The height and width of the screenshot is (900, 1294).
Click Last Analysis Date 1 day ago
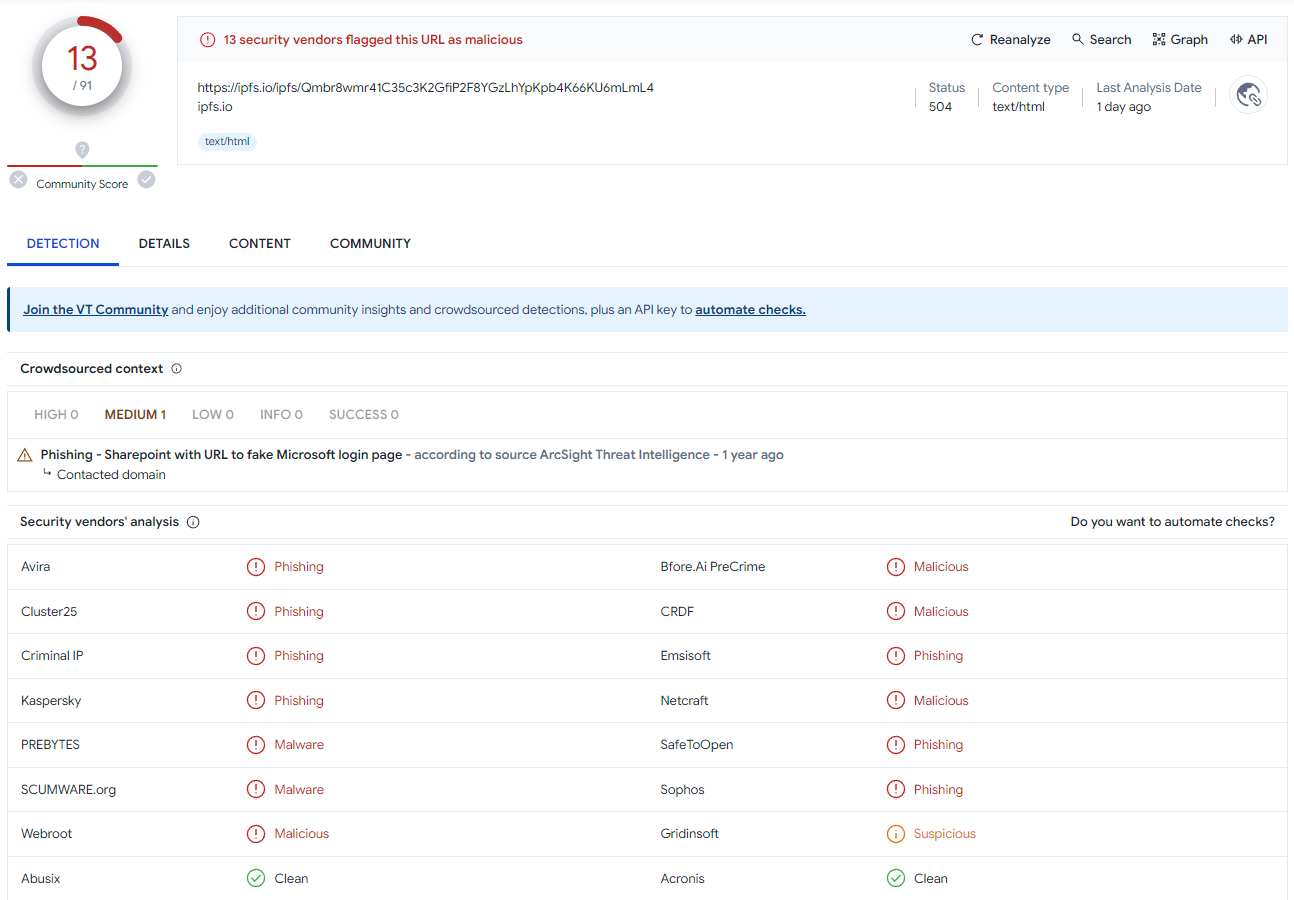[x=1123, y=107]
